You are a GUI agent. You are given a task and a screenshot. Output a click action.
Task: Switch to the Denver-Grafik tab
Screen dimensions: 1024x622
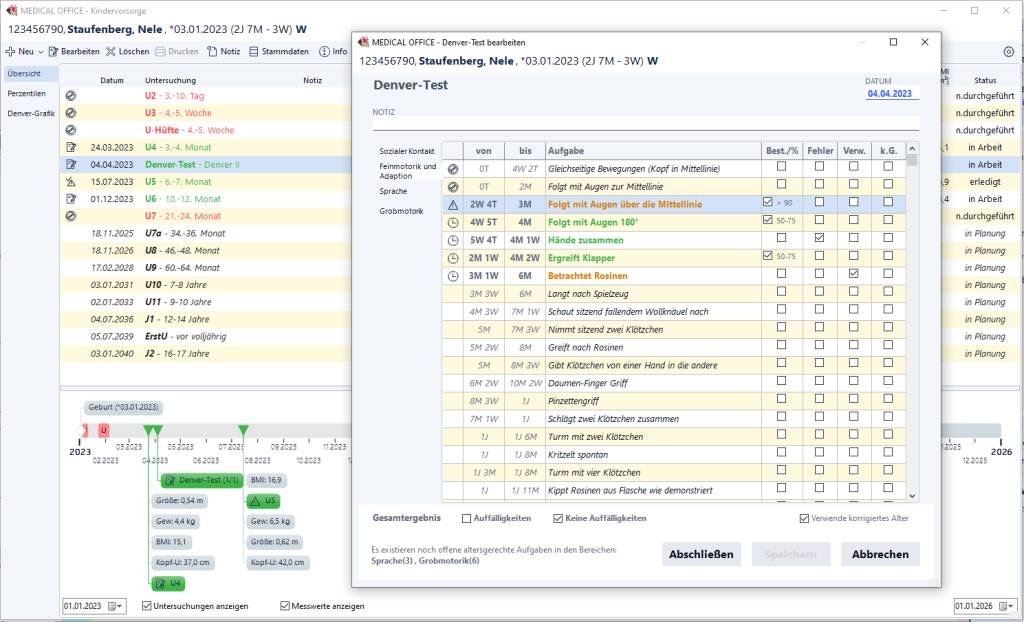31,113
